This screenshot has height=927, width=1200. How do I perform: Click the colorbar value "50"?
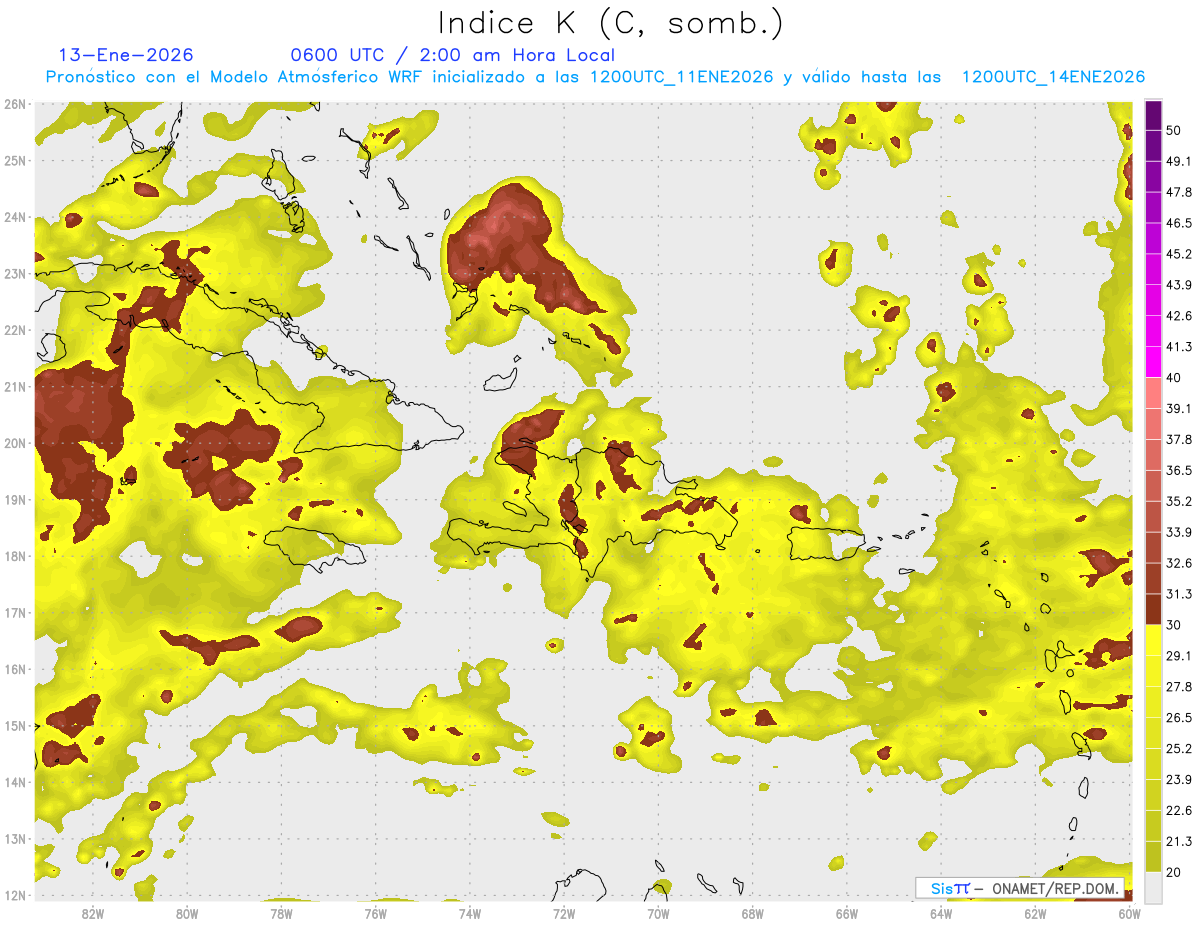(x=1174, y=130)
